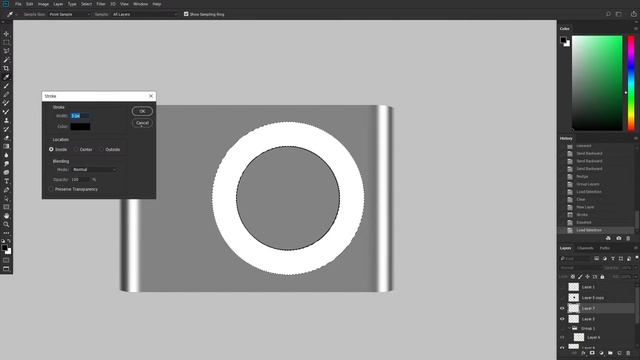Delete current state in History panel
This screenshot has width=640, height=360.
[x=628, y=238]
